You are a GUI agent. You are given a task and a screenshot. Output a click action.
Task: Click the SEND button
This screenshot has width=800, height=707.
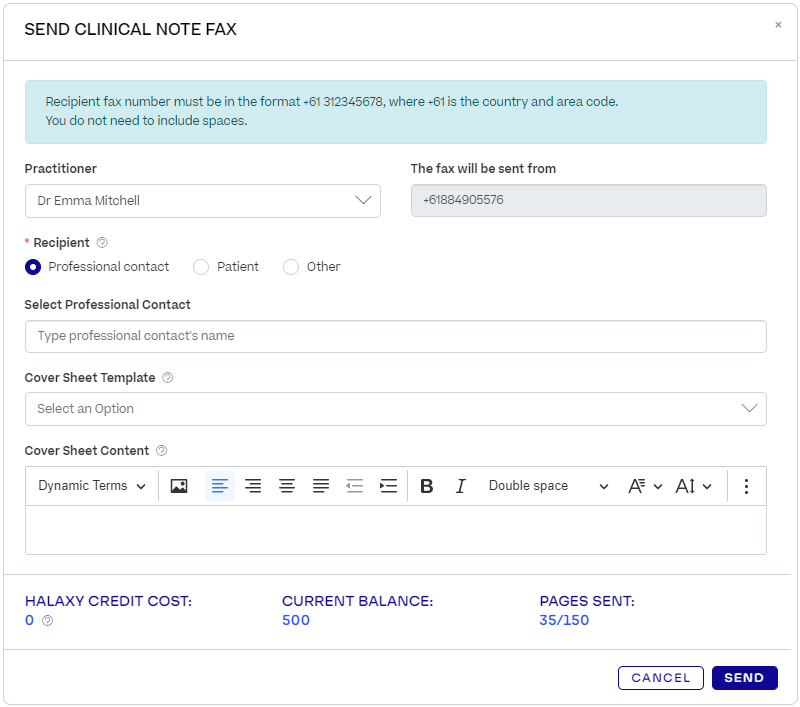(x=744, y=677)
